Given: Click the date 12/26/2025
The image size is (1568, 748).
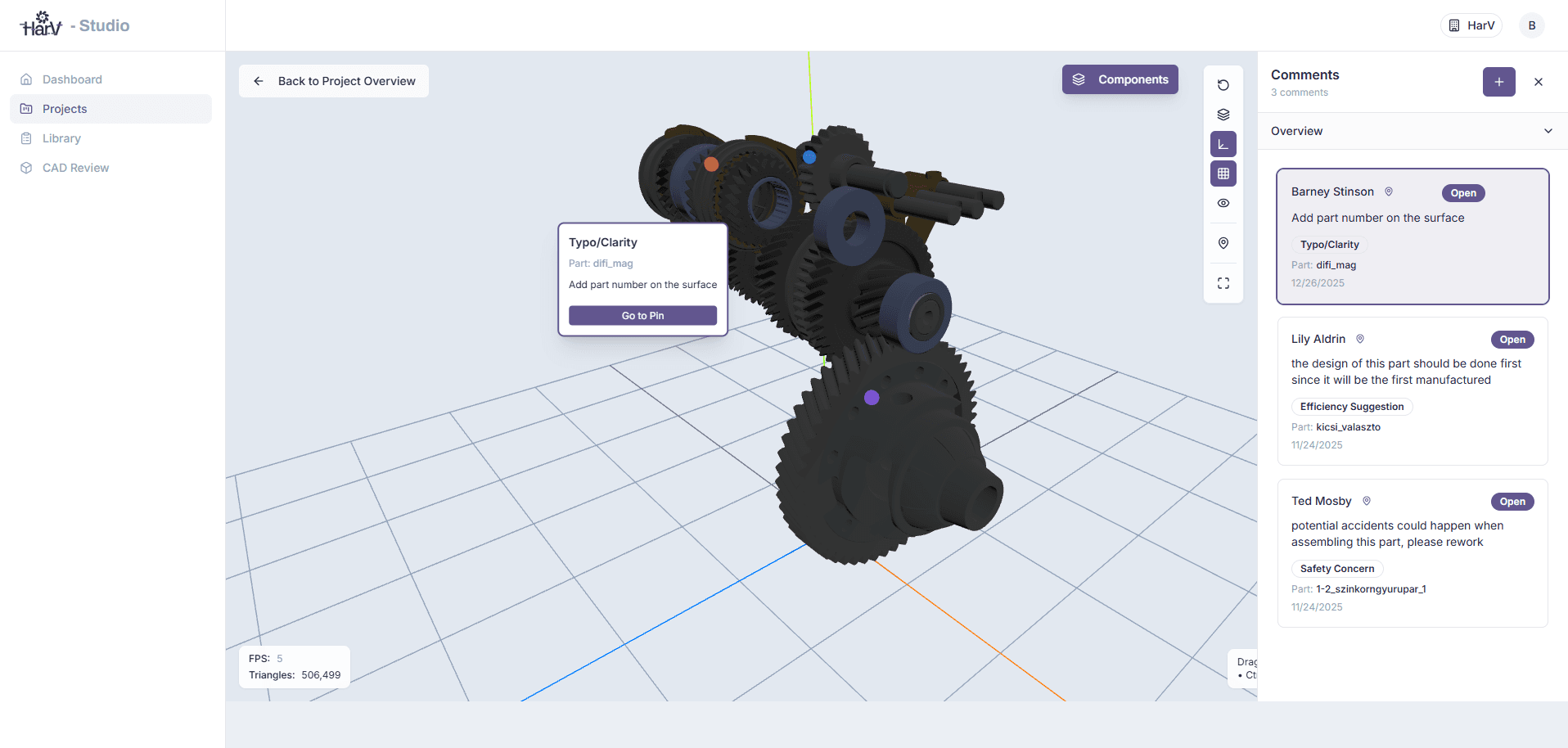Looking at the screenshot, I should pyautogui.click(x=1318, y=283).
